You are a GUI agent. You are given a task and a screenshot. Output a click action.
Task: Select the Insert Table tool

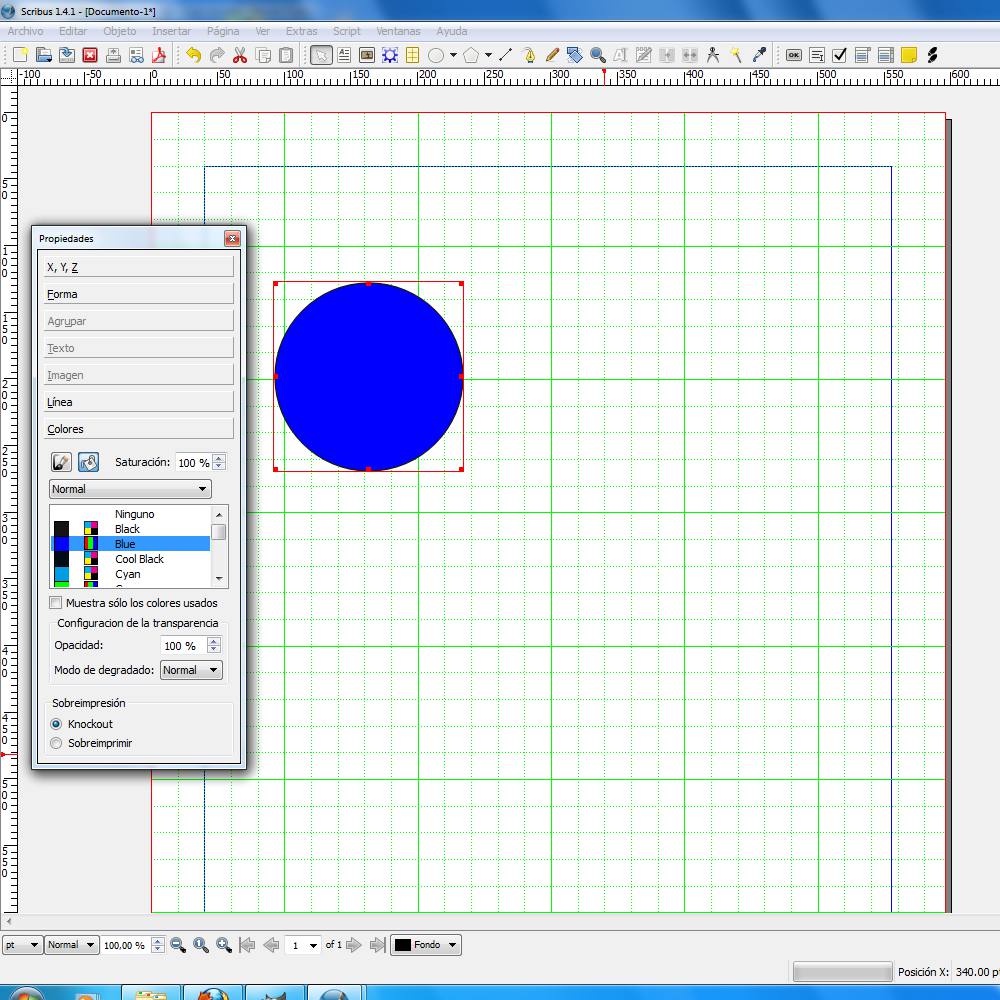point(412,55)
